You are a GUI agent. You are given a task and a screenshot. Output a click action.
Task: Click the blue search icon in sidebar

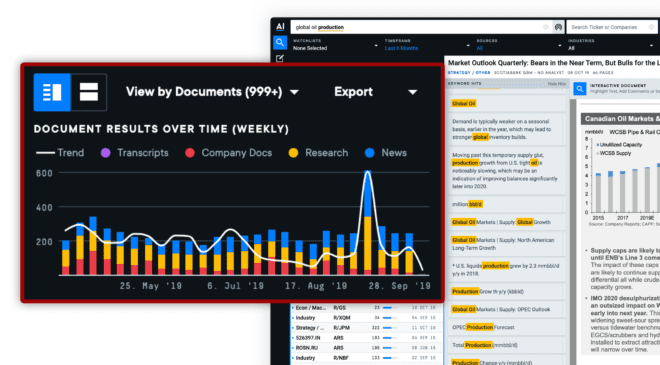coord(280,43)
